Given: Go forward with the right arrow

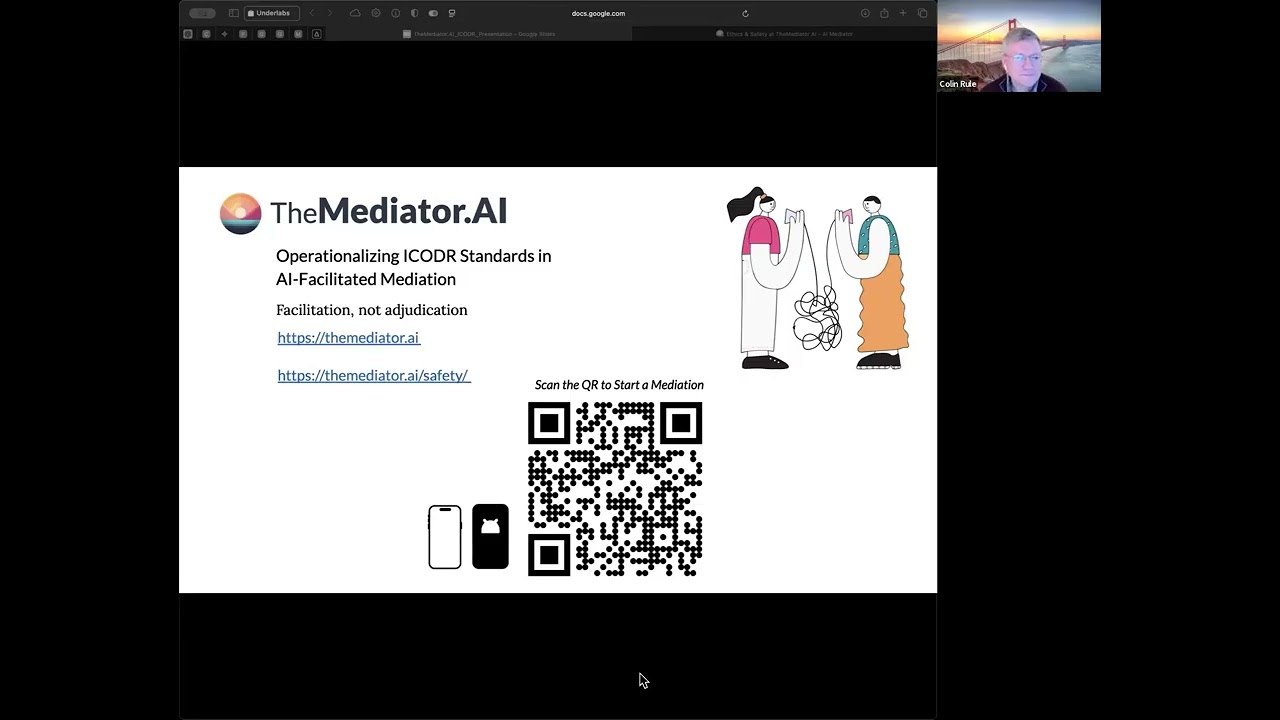Looking at the screenshot, I should (330, 13).
